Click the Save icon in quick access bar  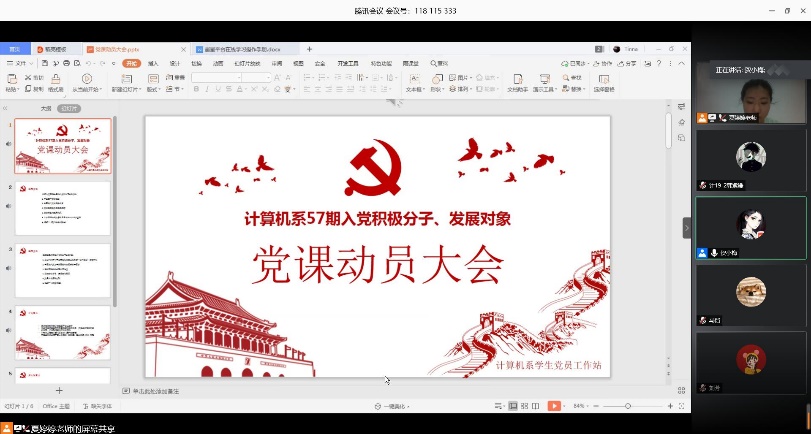click(45, 63)
